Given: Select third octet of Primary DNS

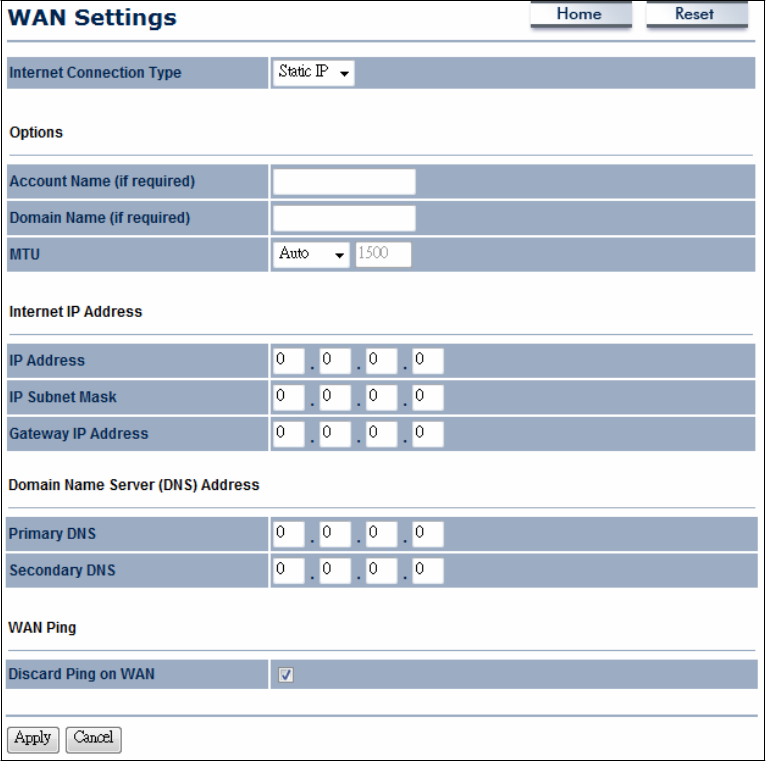Looking at the screenshot, I should click(x=382, y=534).
